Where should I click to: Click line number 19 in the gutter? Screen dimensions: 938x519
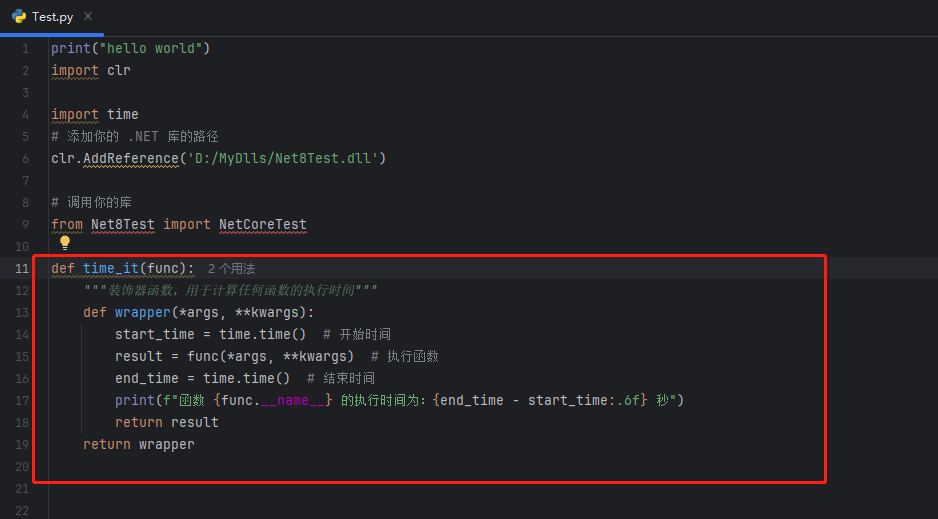[x=22, y=444]
